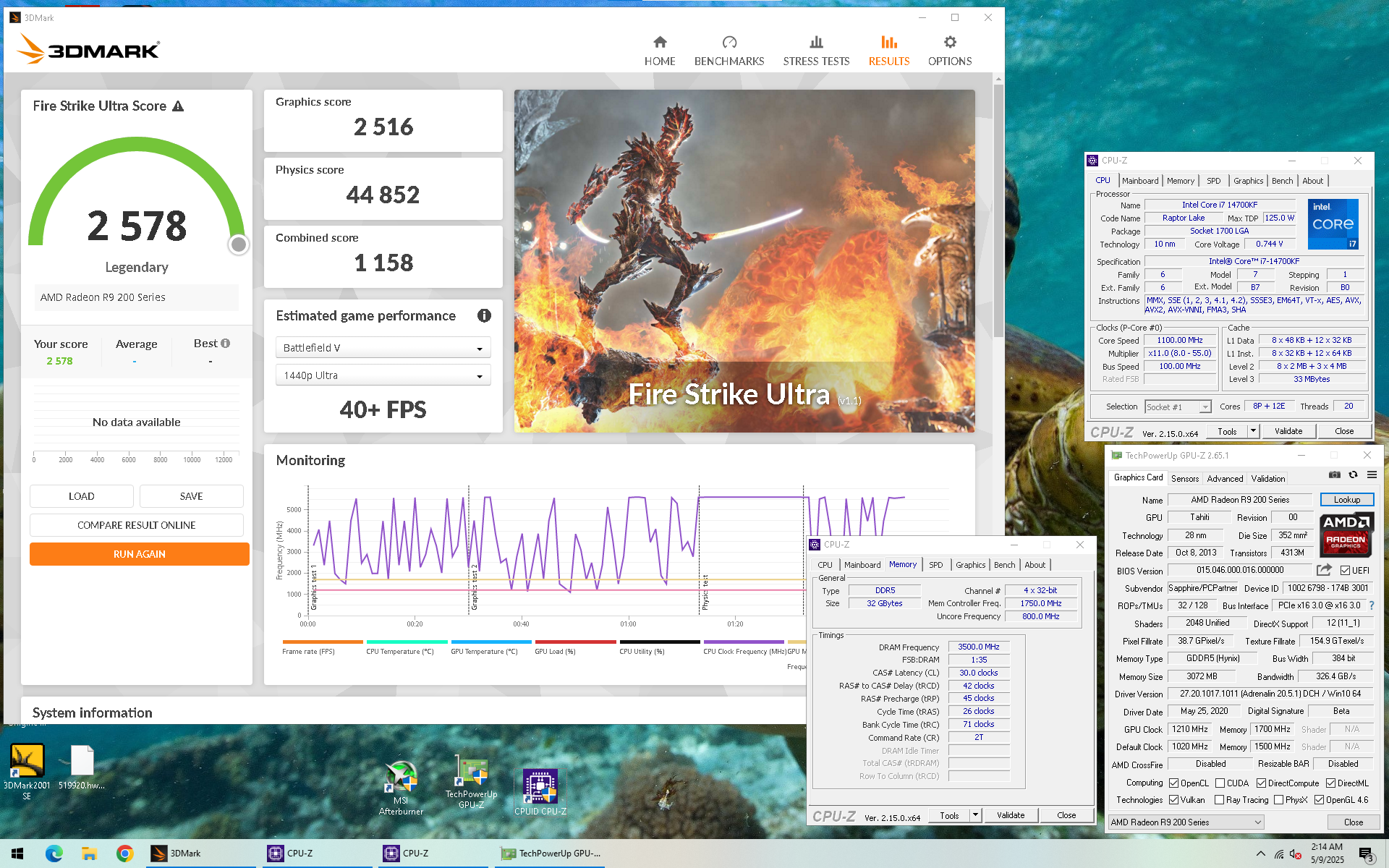Click the info icon next to Best score
This screenshot has width=1389, height=868.
pyautogui.click(x=226, y=344)
